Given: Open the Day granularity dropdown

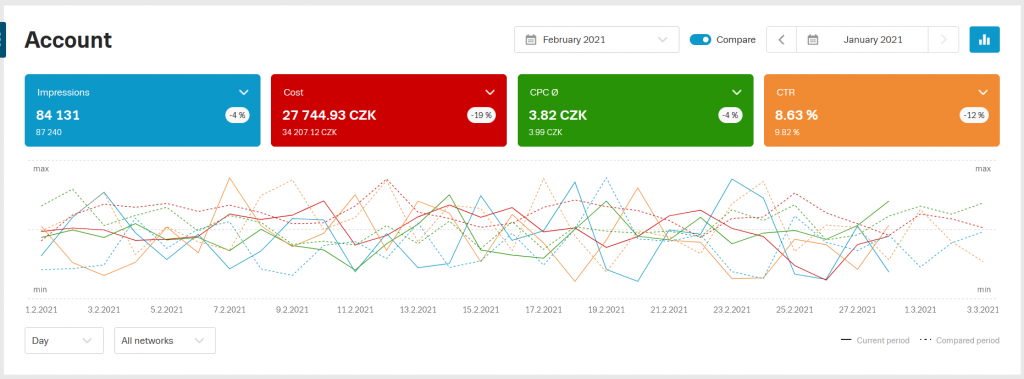Looking at the screenshot, I should tap(64, 340).
